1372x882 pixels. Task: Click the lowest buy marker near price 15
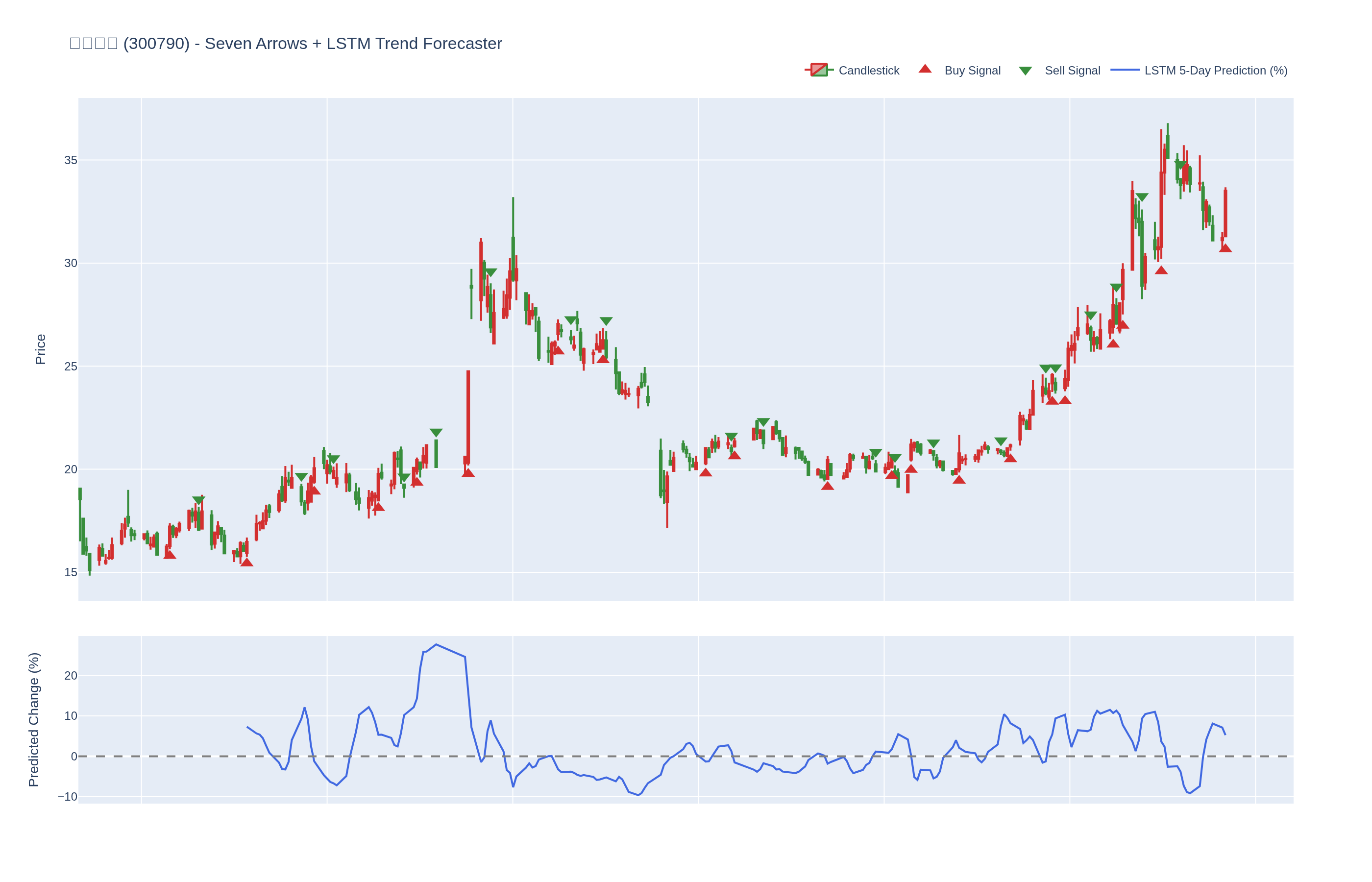247,563
